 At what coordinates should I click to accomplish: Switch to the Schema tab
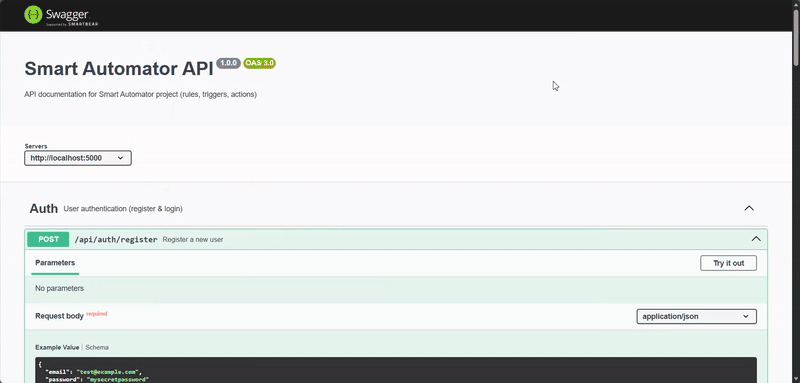[97, 347]
